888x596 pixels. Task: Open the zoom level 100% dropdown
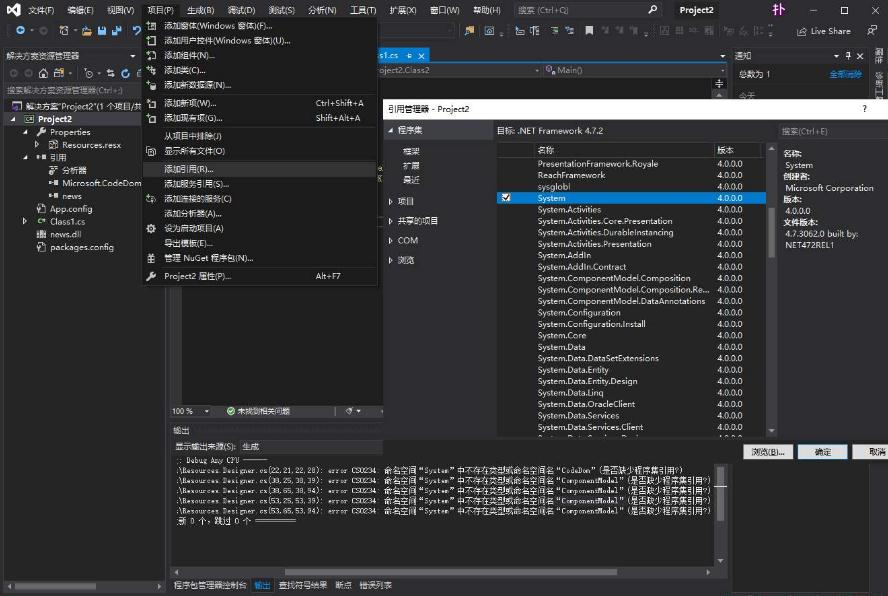pyautogui.click(x=208, y=411)
